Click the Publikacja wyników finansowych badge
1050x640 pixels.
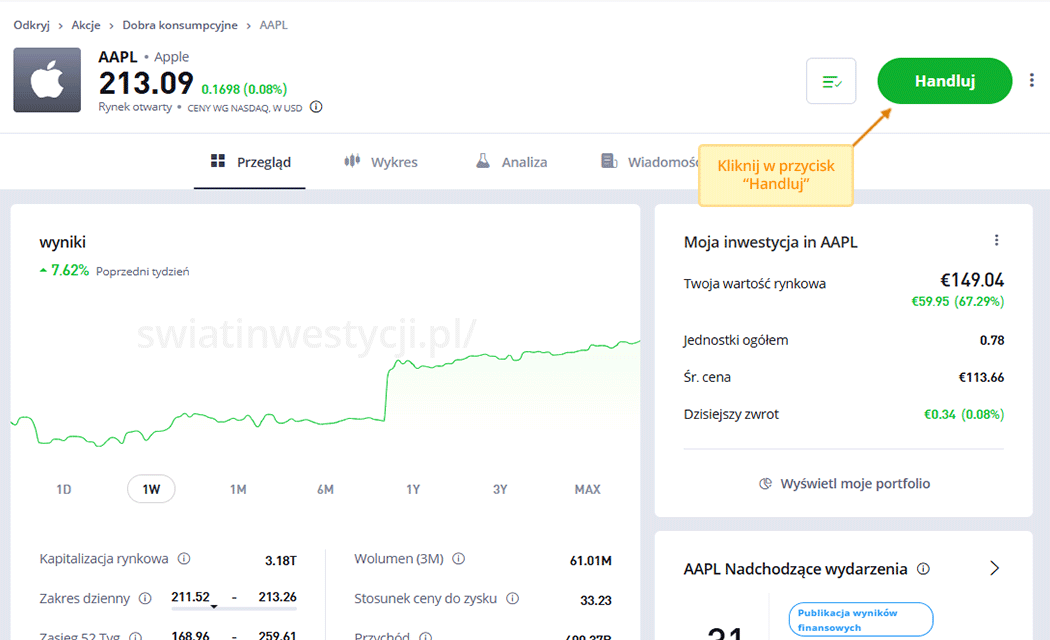(x=860, y=619)
